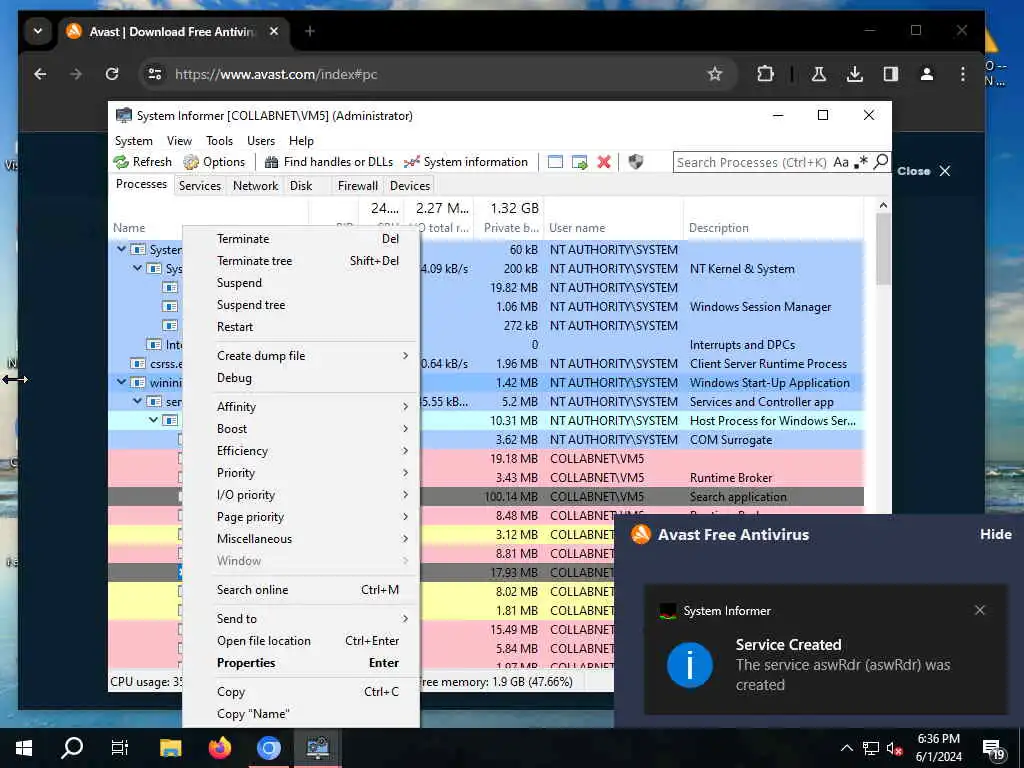Open a new Chrome tab with plus
Viewport: 1024px width, 768px height.
pos(310,31)
